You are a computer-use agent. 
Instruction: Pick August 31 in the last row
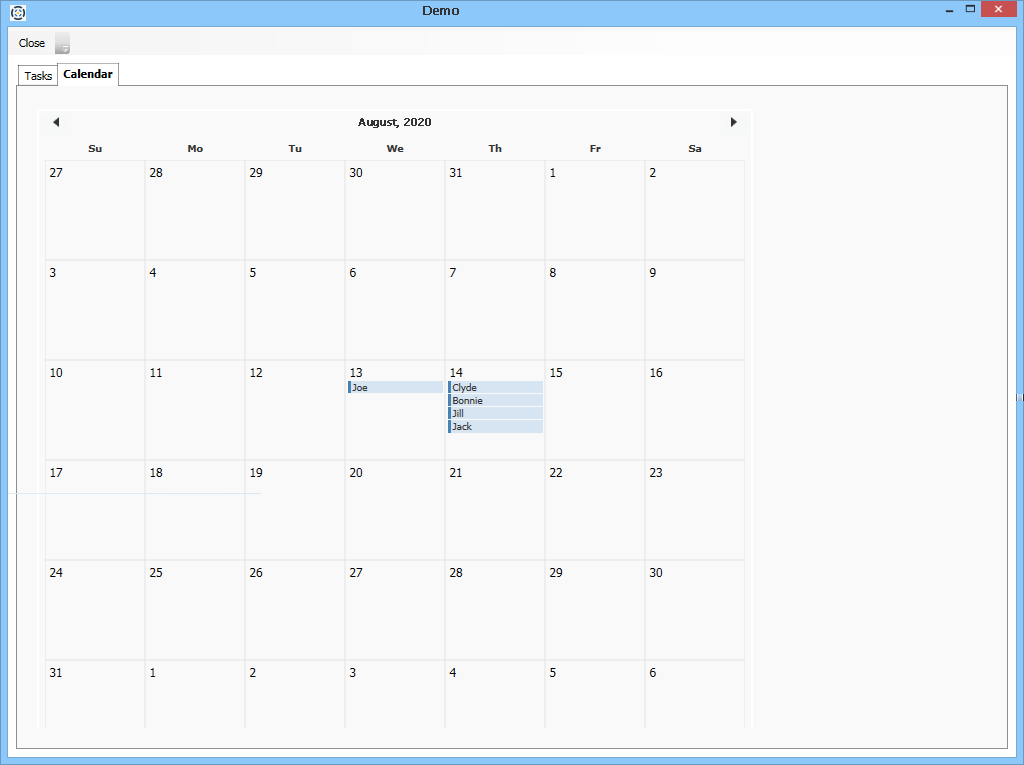(x=95, y=695)
